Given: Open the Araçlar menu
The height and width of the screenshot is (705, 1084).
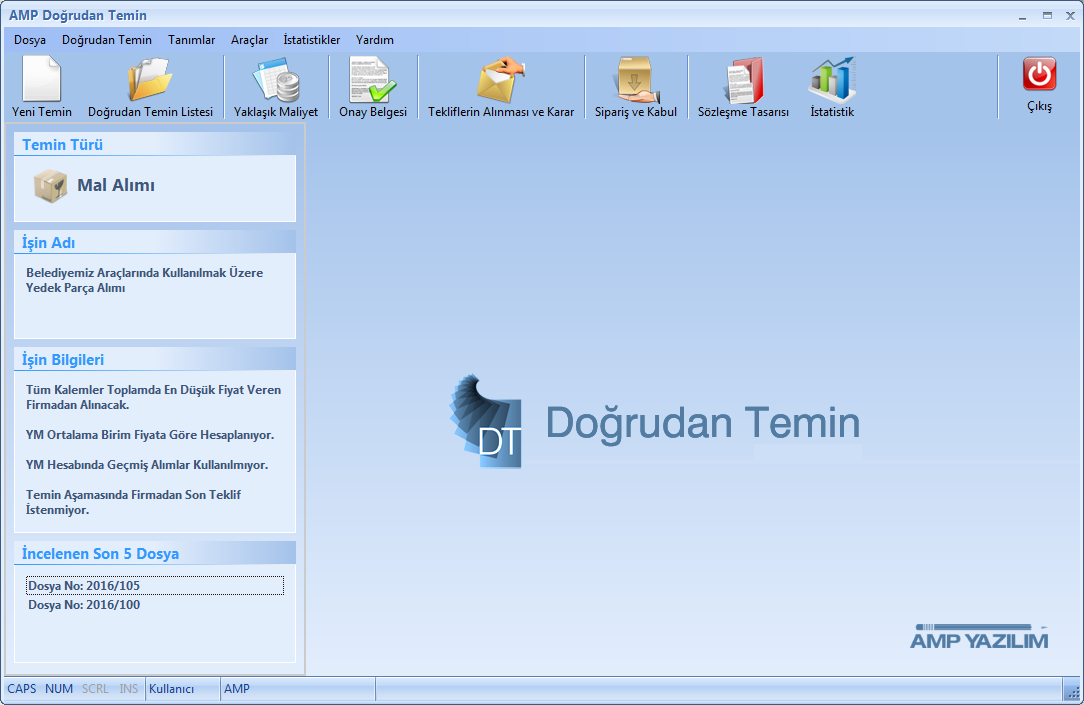Looking at the screenshot, I should click(x=249, y=40).
